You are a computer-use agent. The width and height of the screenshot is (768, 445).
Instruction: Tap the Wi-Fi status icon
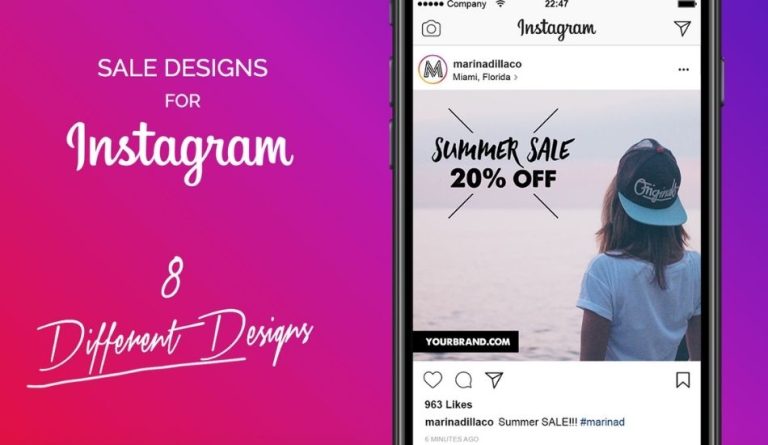click(x=500, y=4)
